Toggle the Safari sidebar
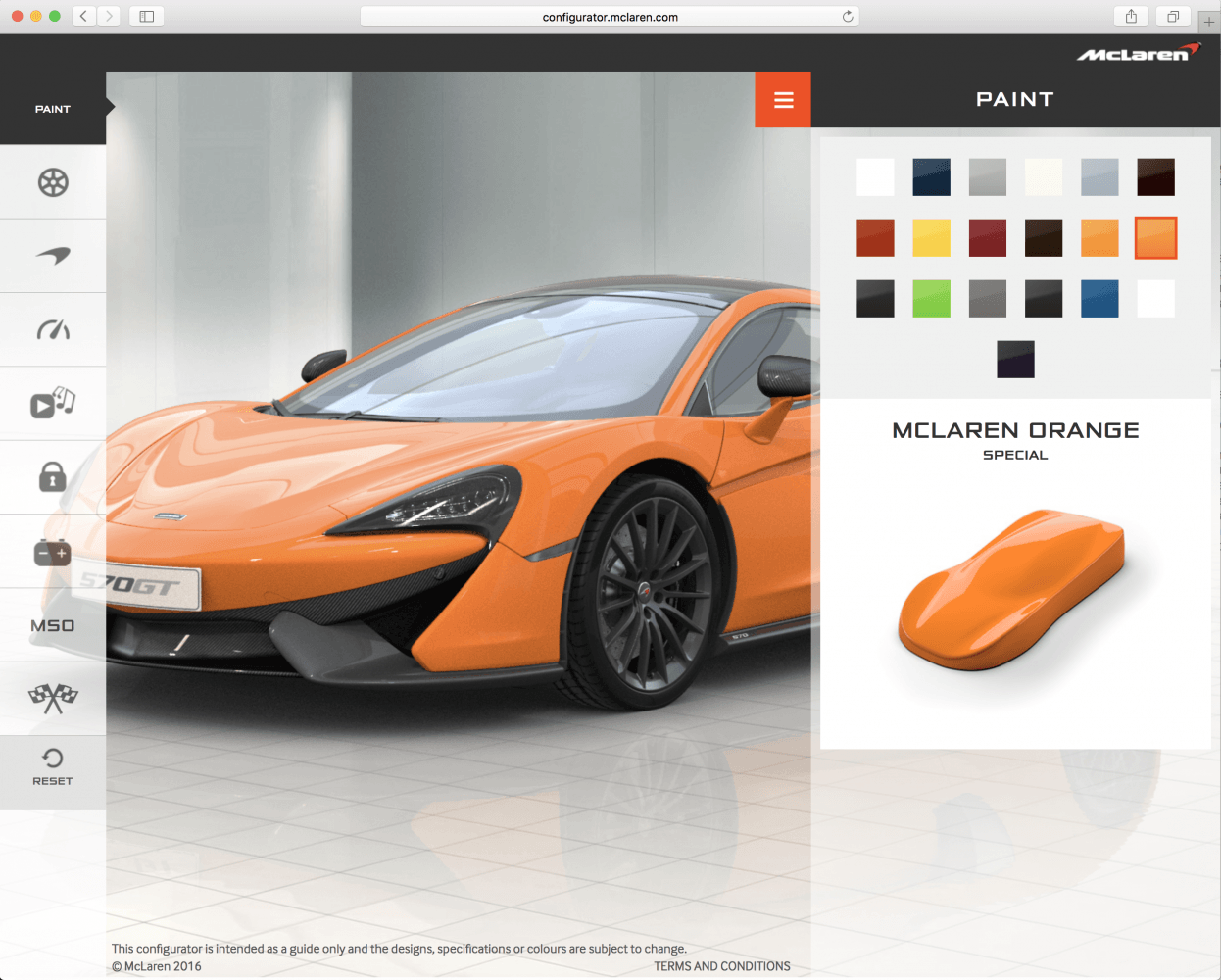 (x=147, y=16)
